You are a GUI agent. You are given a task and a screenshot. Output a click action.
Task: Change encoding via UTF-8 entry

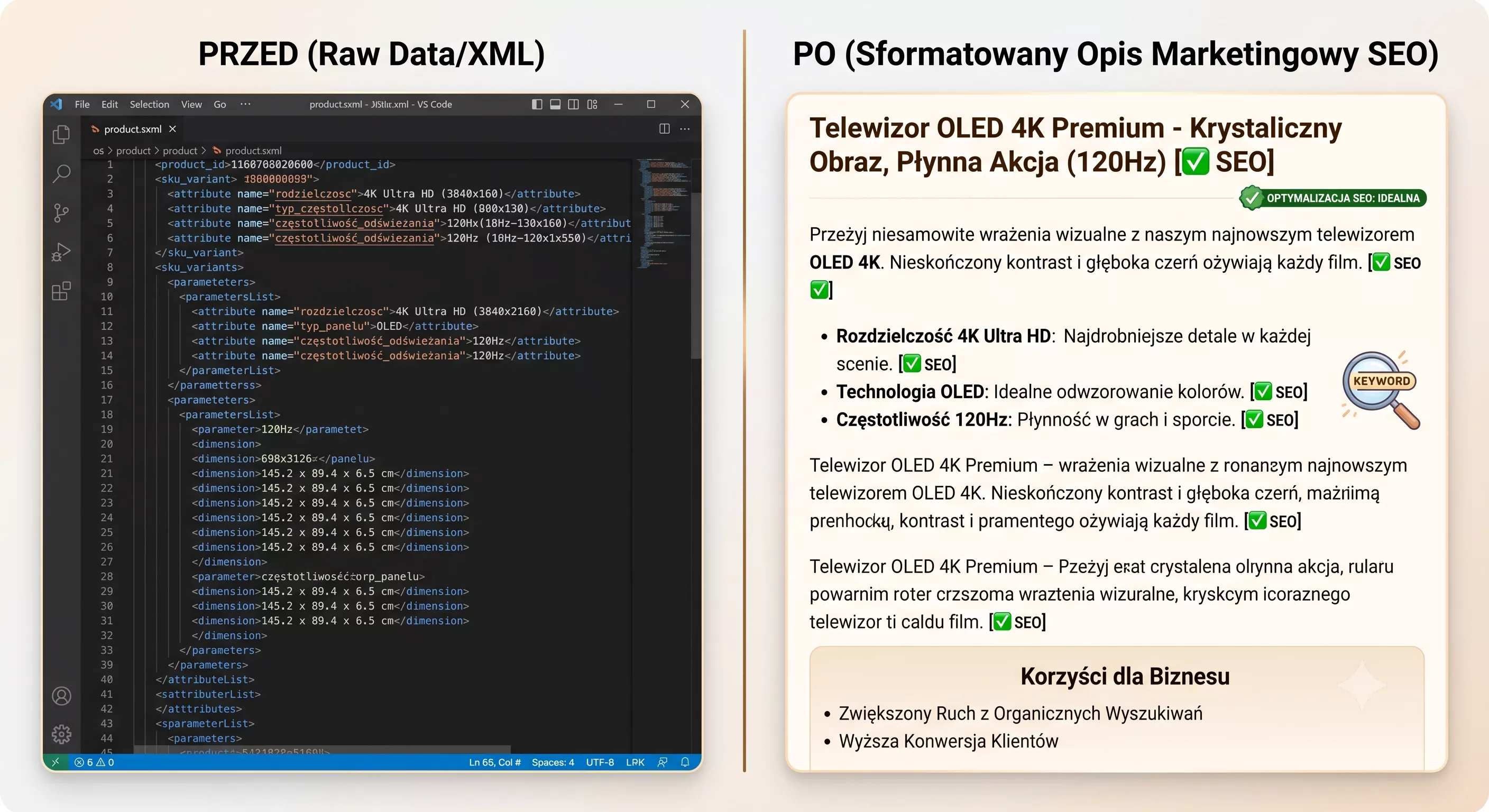pos(600,762)
